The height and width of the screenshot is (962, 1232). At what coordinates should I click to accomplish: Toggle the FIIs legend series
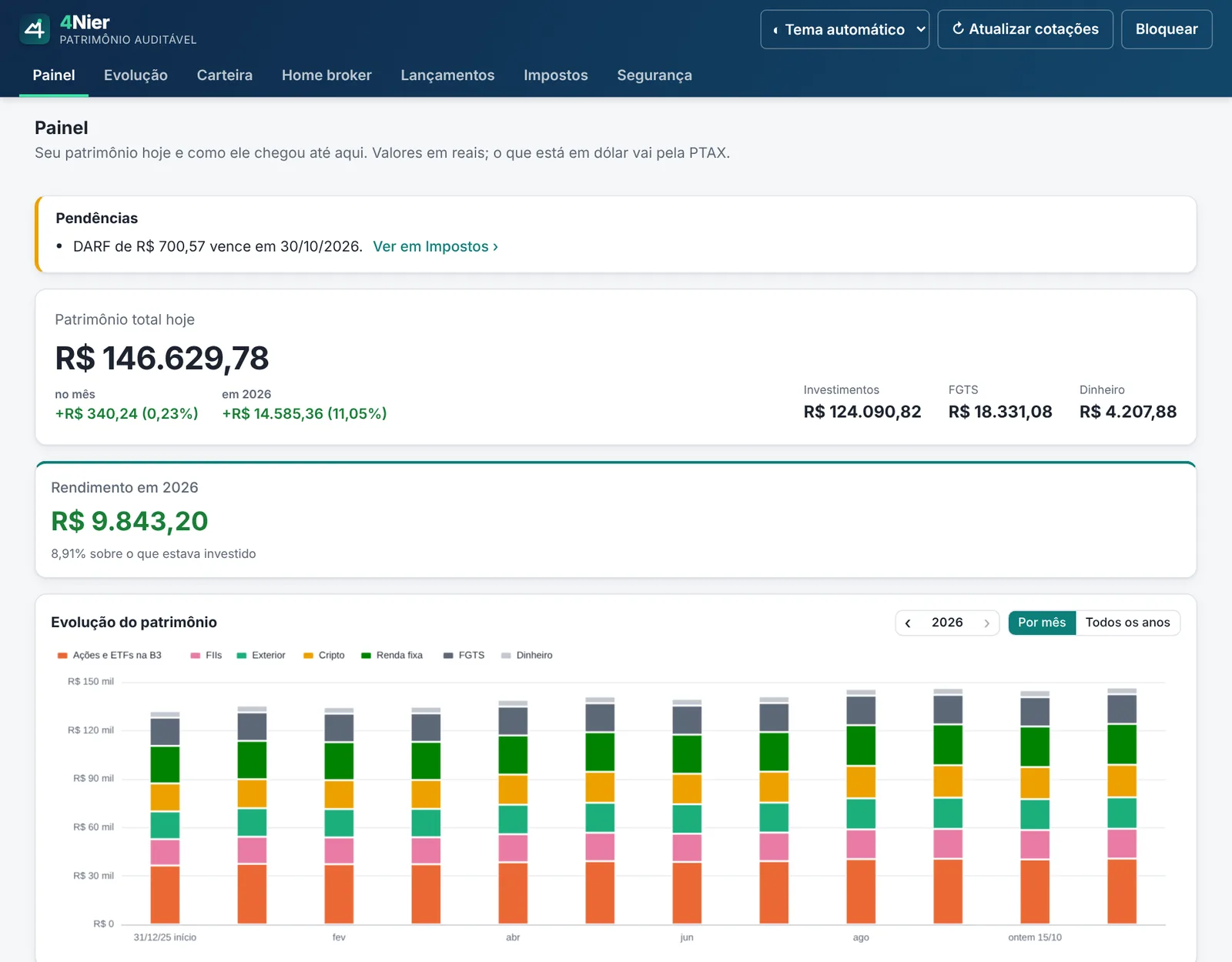[206, 656]
